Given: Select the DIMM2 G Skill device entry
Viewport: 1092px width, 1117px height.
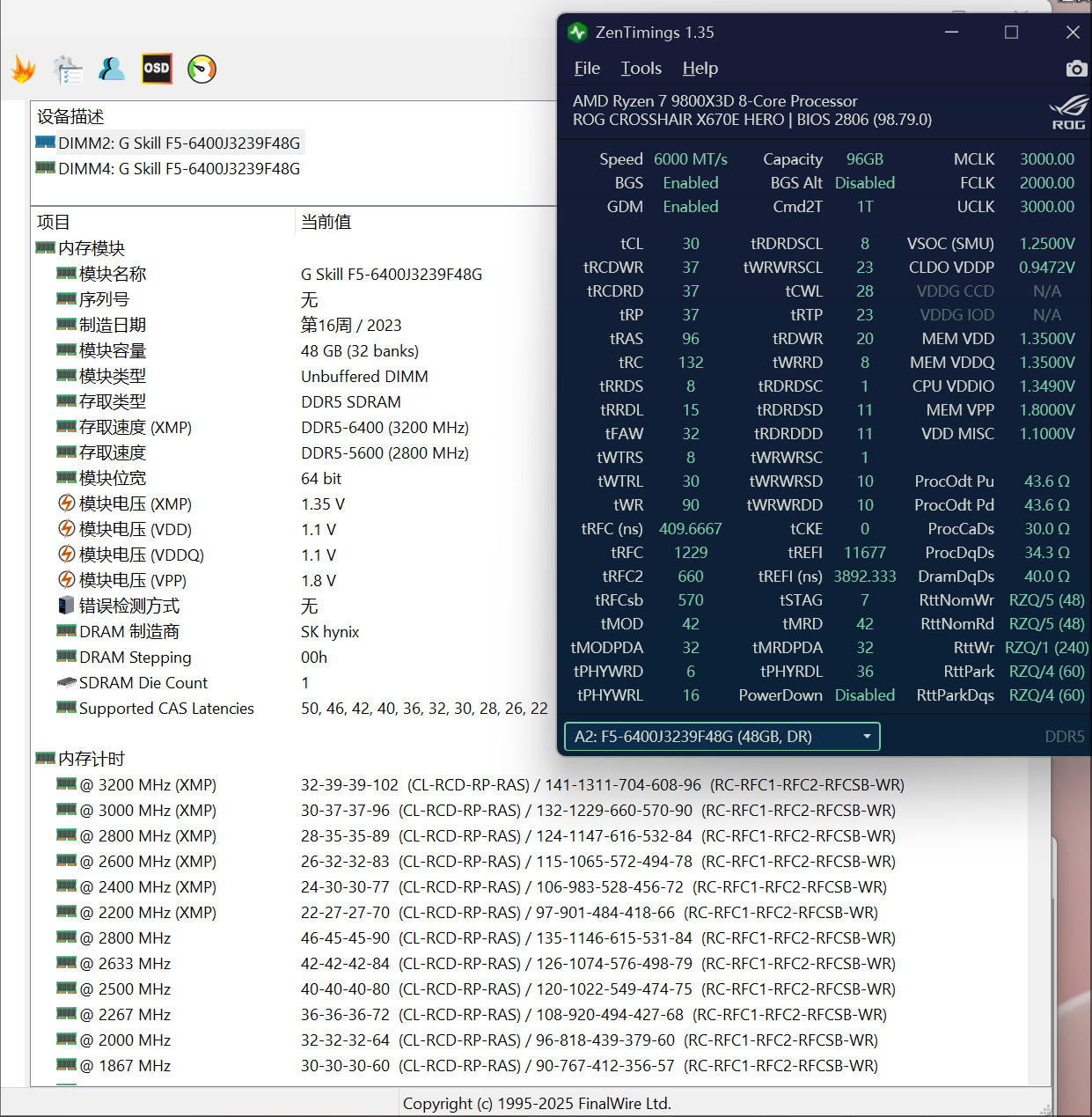Looking at the screenshot, I should (179, 143).
